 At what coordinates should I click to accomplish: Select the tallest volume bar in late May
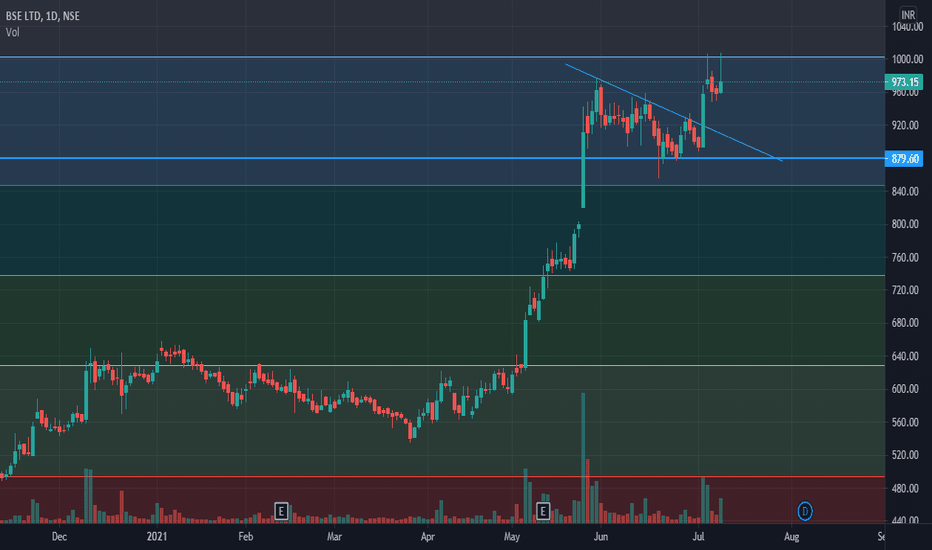click(x=583, y=458)
